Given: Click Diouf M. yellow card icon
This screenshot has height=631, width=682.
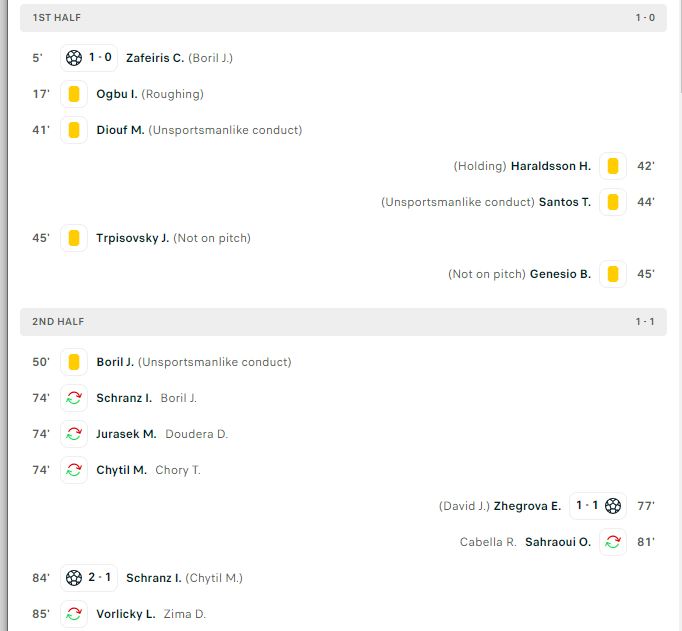Looking at the screenshot, I should [74, 130].
